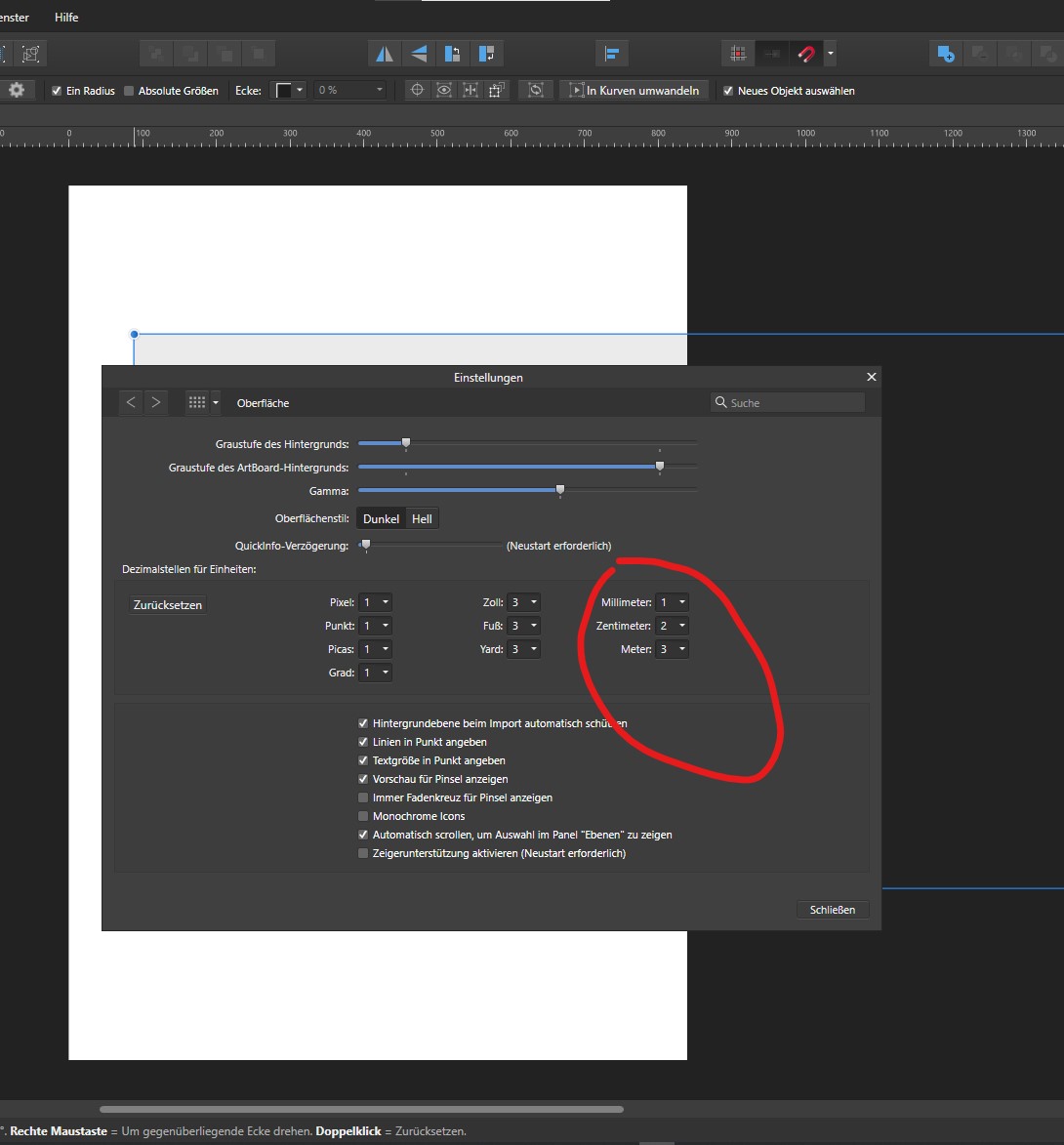The image size is (1064, 1145).
Task: Expand the snapping options dropdown arrow
Action: pyautogui.click(x=831, y=54)
